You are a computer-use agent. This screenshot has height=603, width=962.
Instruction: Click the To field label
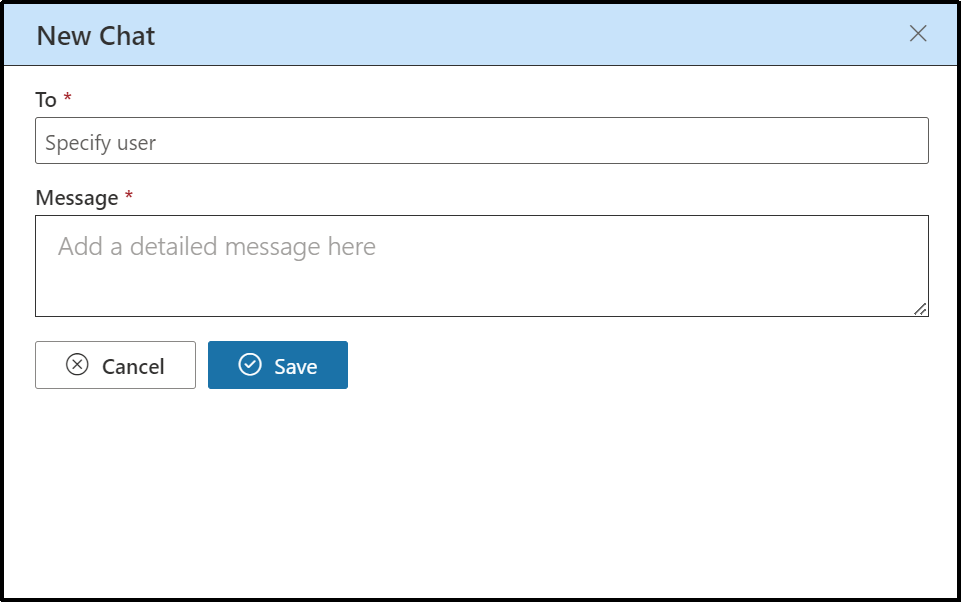point(46,99)
